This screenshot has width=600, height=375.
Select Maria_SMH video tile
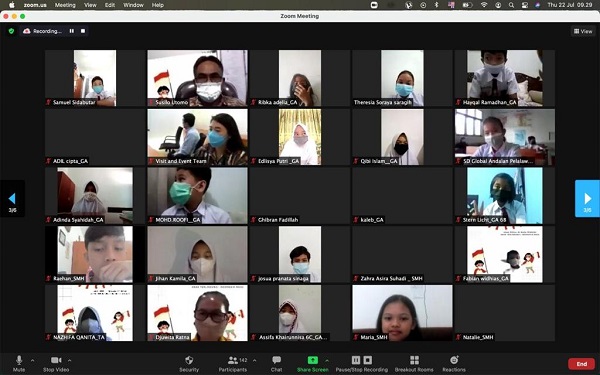click(x=402, y=313)
